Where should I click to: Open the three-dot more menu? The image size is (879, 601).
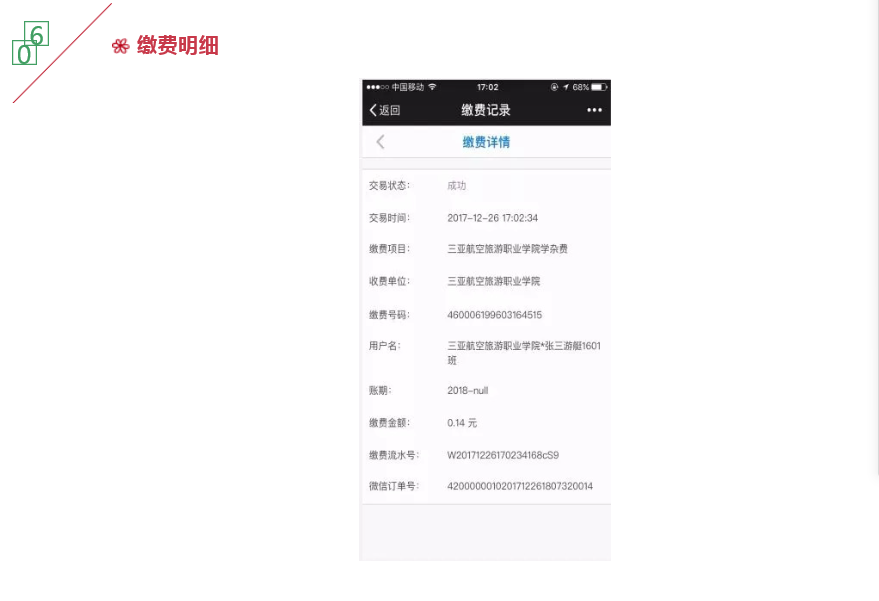595,110
